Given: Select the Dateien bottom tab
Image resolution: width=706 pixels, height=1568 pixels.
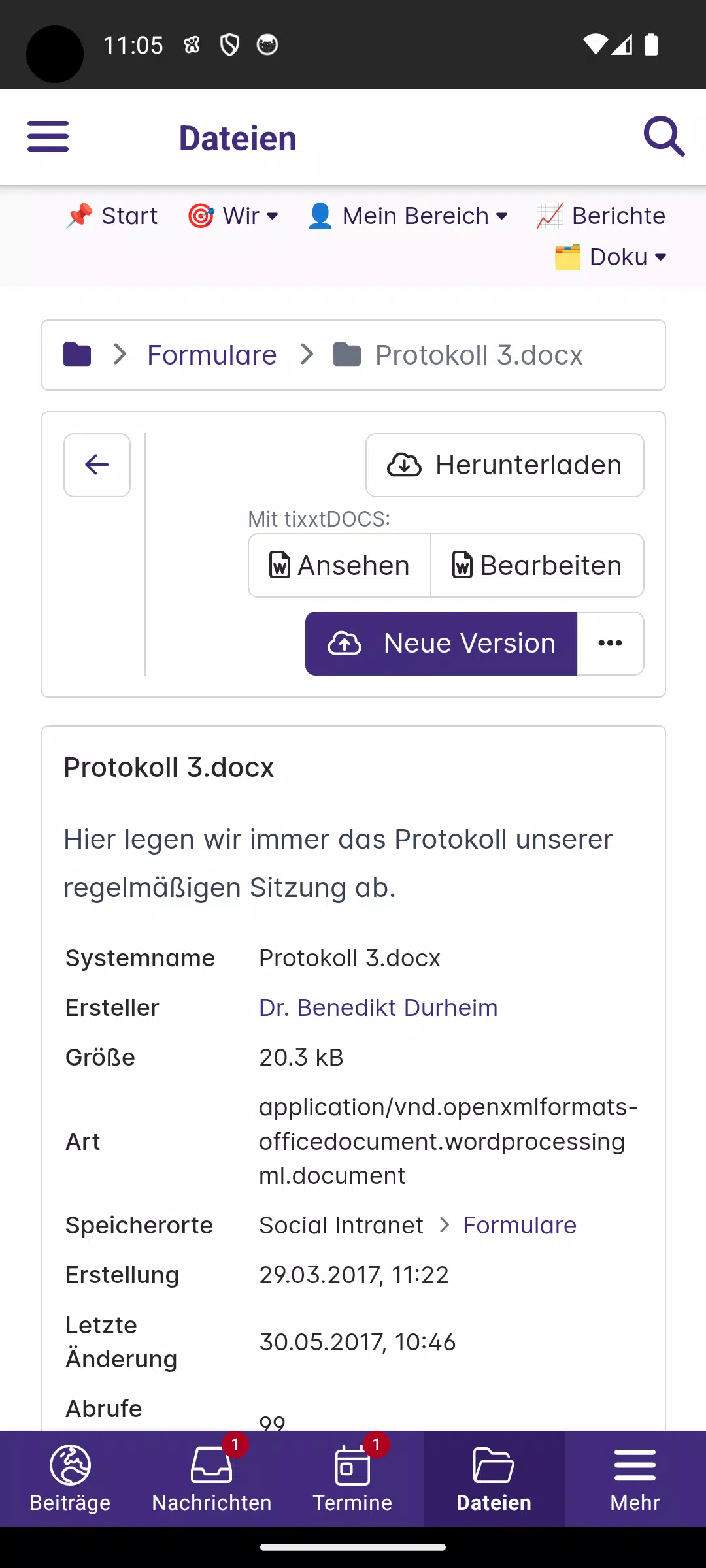Looking at the screenshot, I should 494,1478.
